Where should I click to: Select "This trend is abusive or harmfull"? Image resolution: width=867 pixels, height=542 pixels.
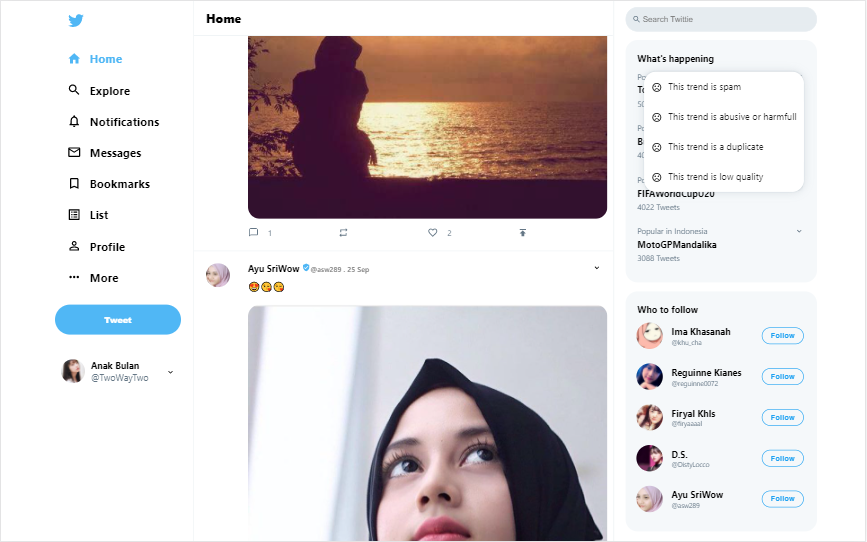pos(724,117)
